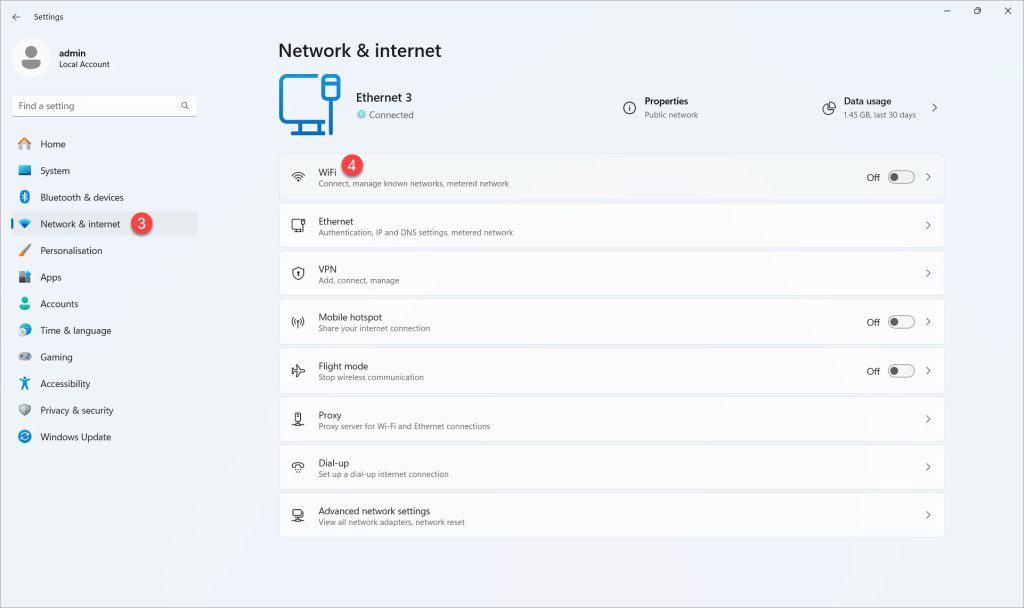Click the Ethernet adapter icon

(297, 225)
